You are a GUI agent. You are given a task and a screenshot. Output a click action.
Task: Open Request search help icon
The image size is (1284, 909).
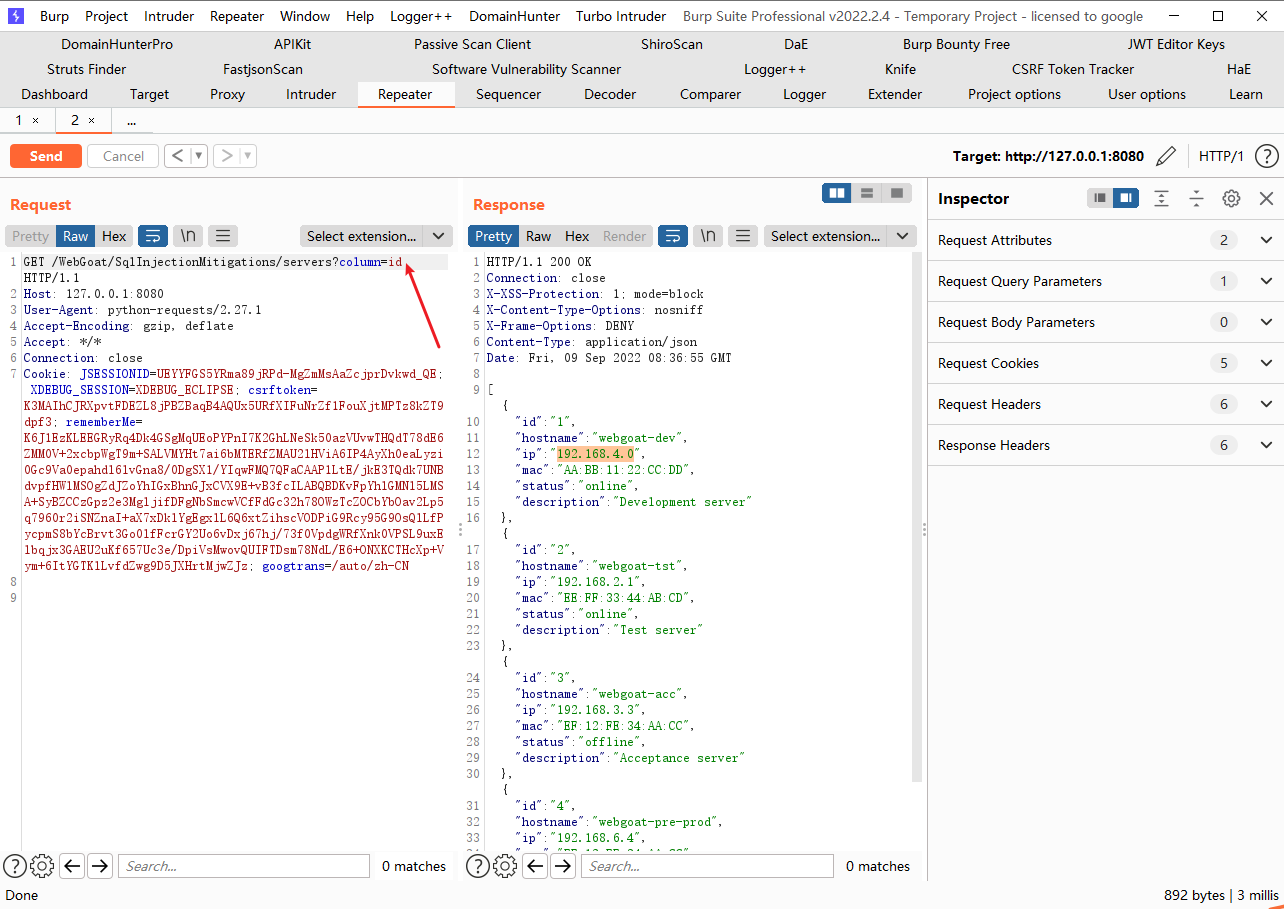point(15,866)
